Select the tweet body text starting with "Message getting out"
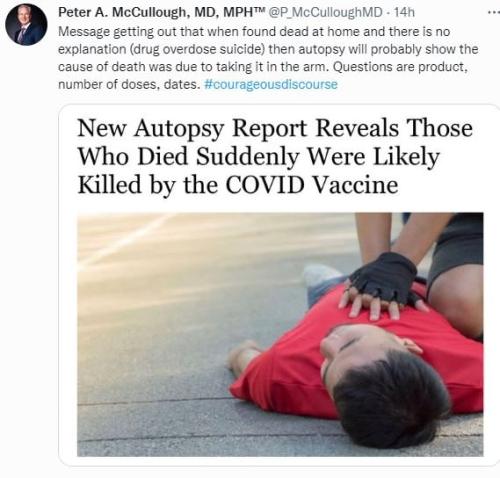Screen dimensions: 500x478 [x=268, y=58]
